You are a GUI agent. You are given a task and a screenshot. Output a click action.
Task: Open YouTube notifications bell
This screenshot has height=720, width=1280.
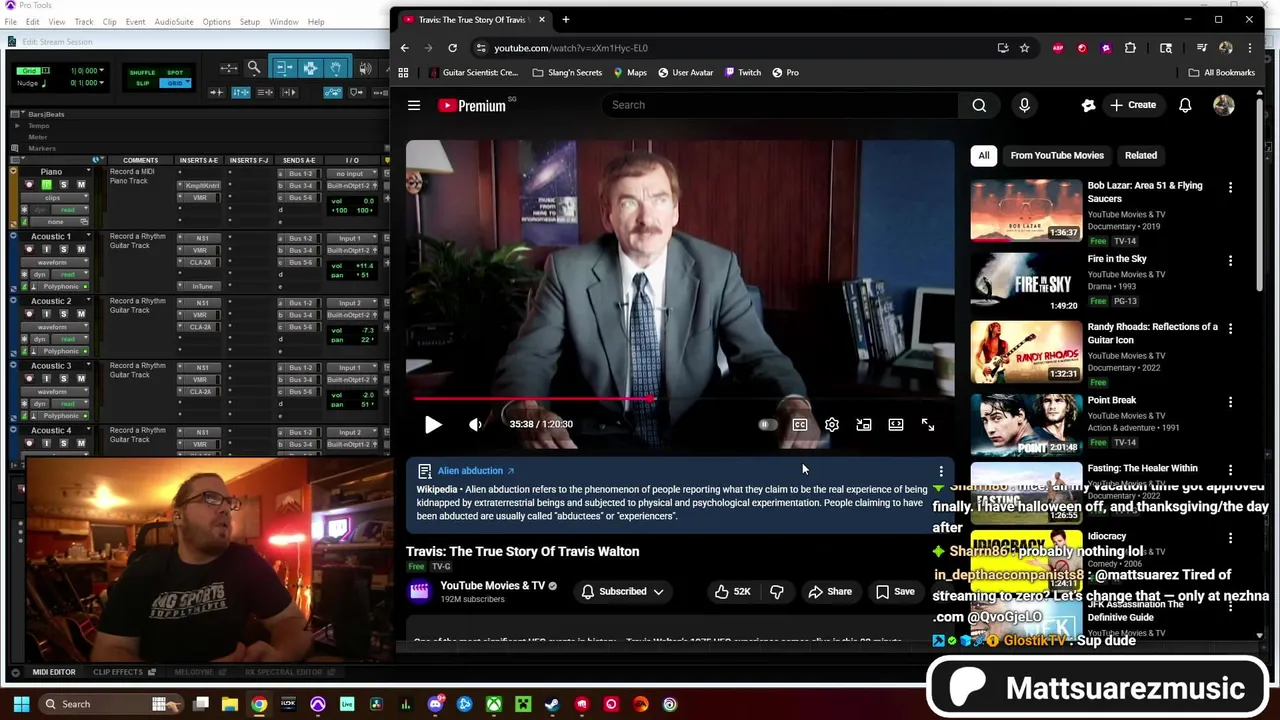[x=1185, y=105]
